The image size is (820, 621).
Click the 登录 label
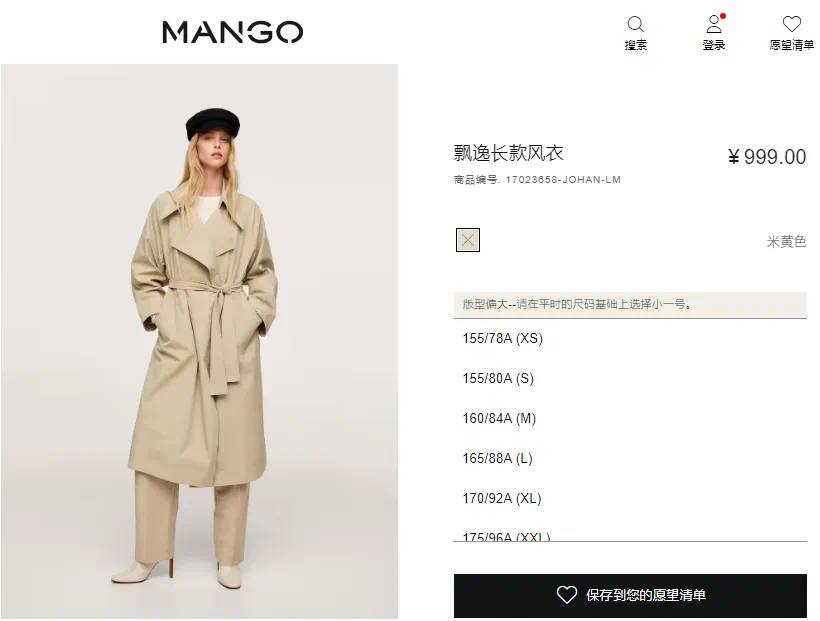click(713, 46)
